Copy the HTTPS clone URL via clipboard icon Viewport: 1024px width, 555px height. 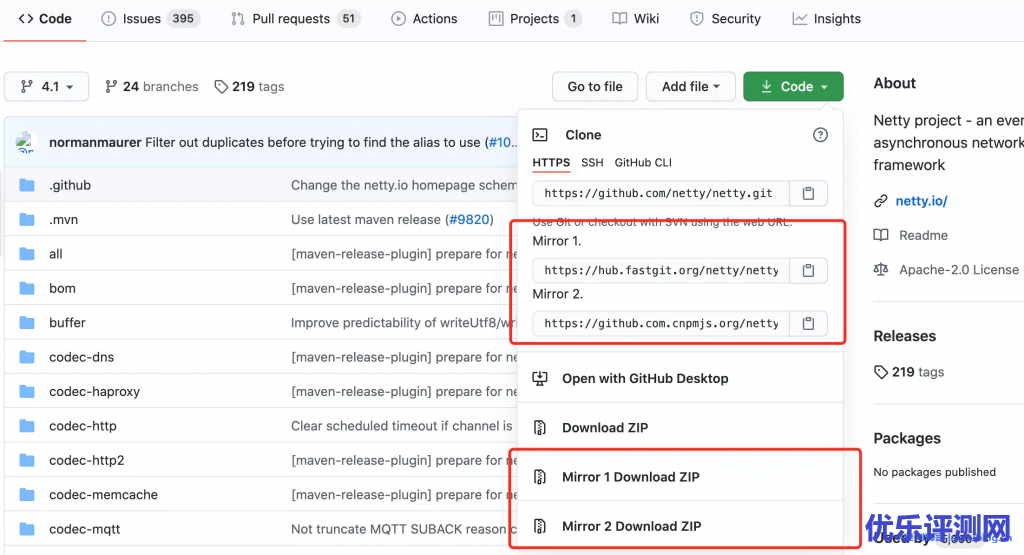click(x=809, y=193)
